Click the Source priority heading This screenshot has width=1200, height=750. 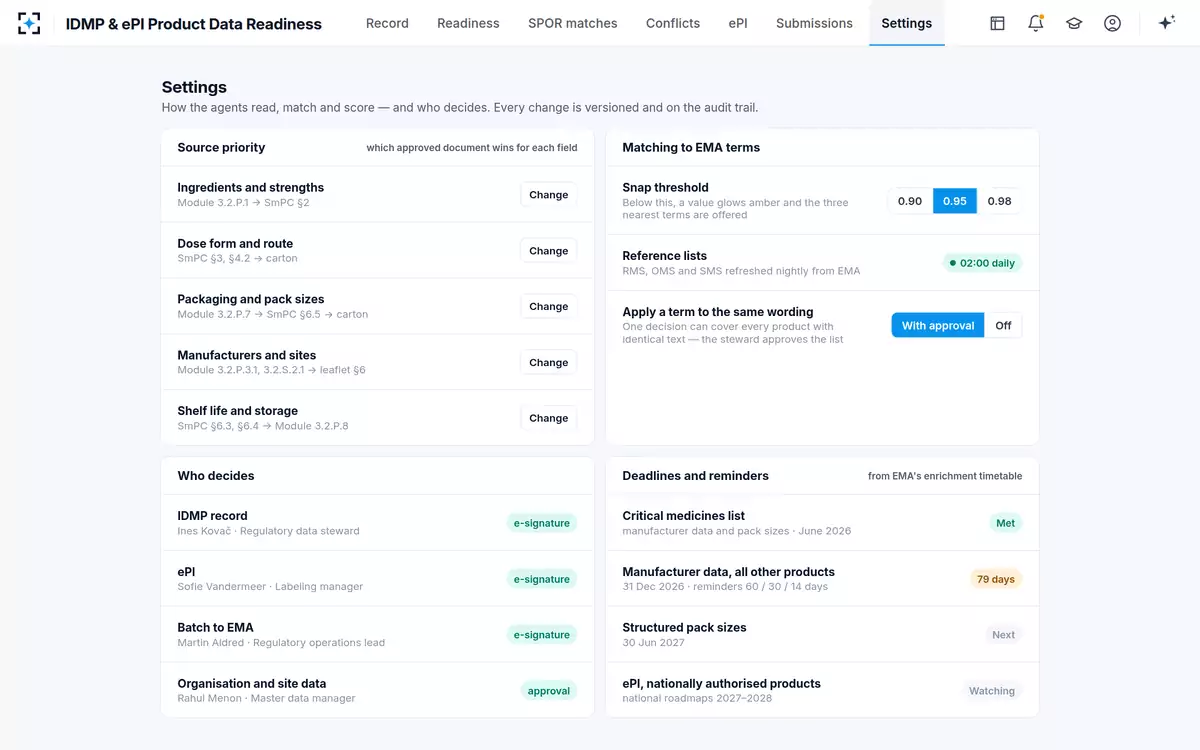point(221,147)
